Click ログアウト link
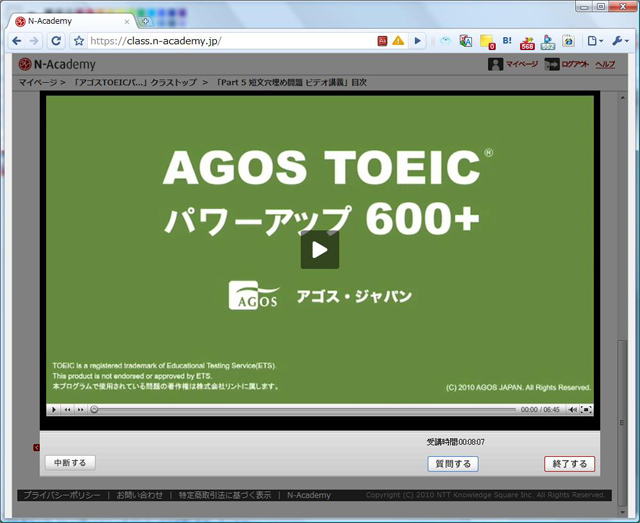This screenshot has width=640, height=523. (575, 64)
